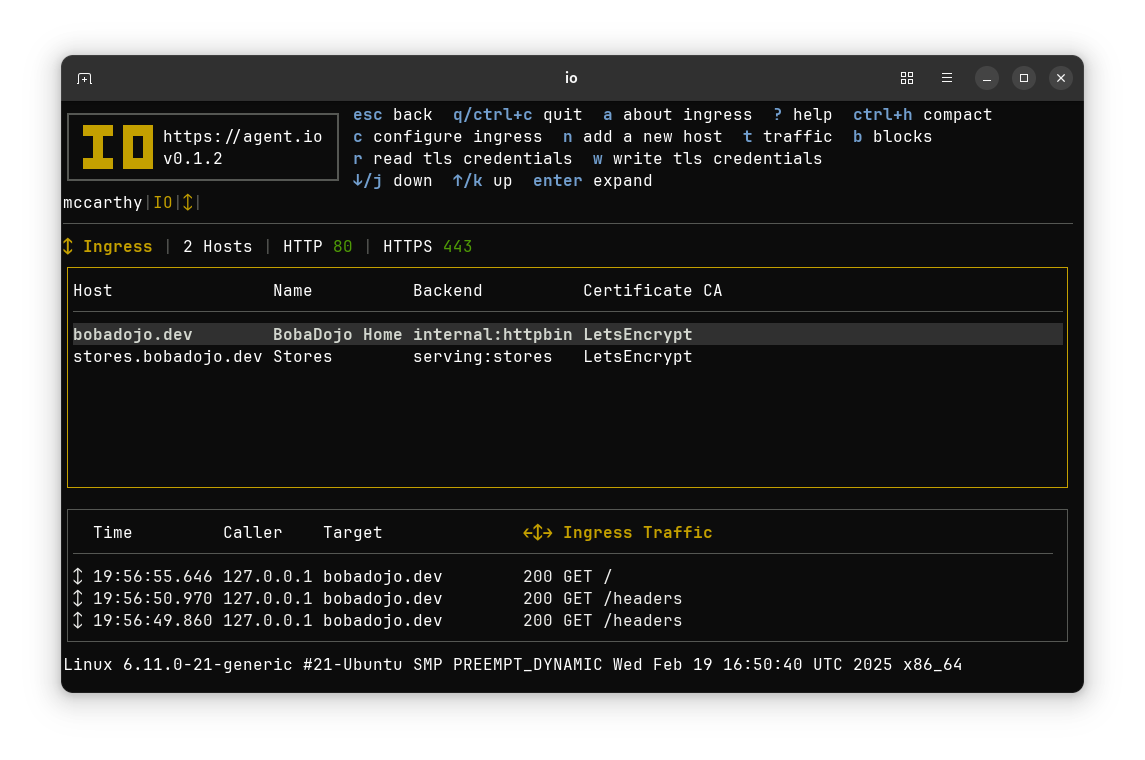
Task: Click the Name column header
Action: point(293,291)
